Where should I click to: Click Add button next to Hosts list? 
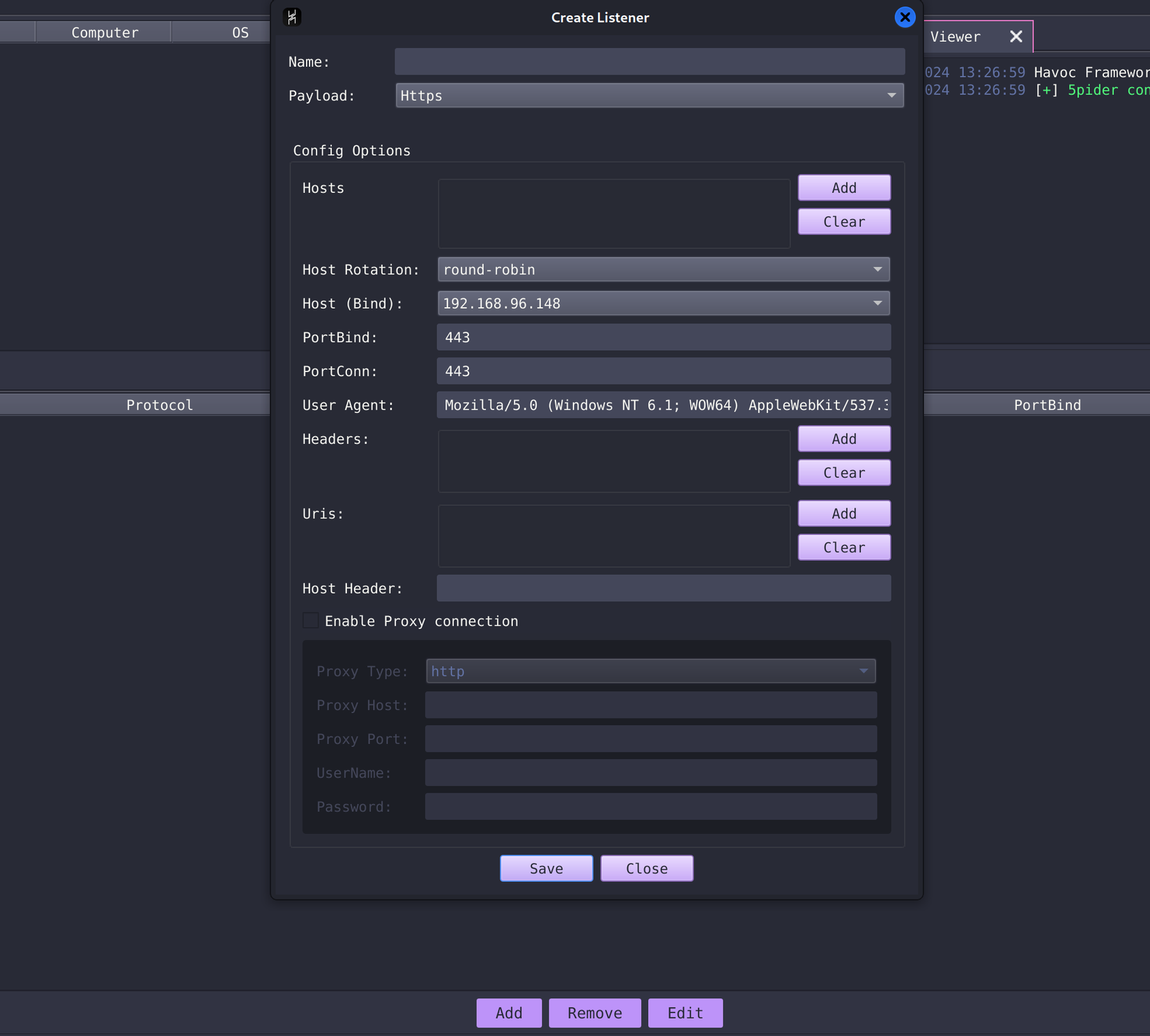843,188
